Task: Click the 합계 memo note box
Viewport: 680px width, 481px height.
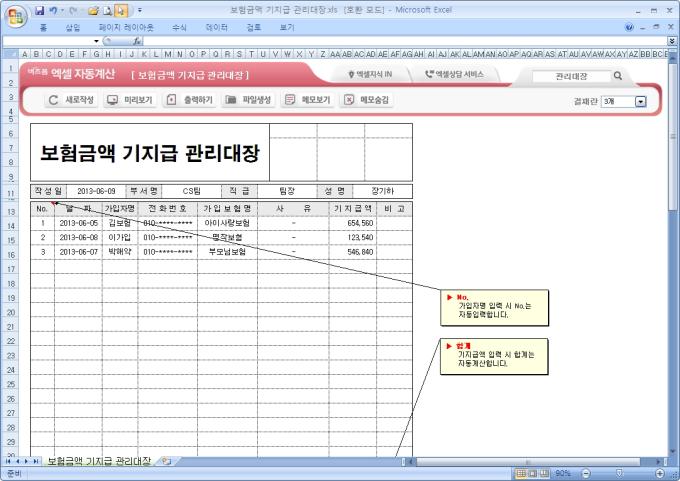Action: (x=494, y=357)
